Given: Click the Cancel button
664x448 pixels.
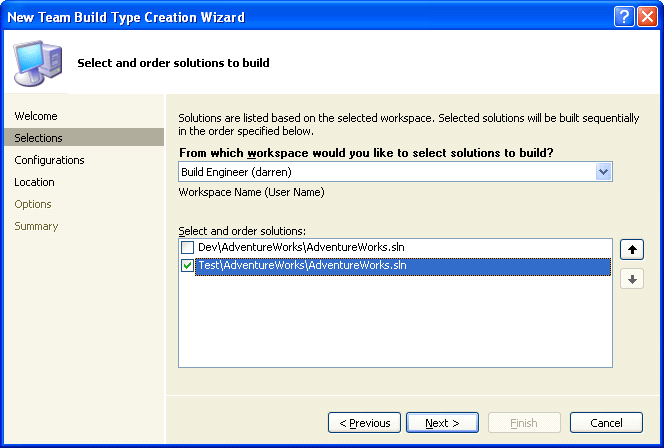Looking at the screenshot, I should 606,423.
